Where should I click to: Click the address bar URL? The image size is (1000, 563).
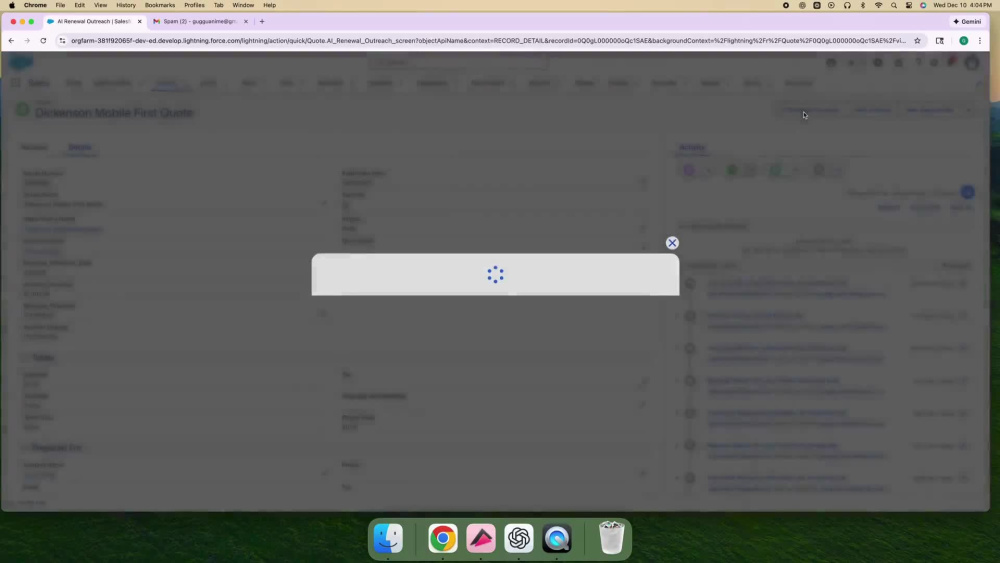pos(488,40)
